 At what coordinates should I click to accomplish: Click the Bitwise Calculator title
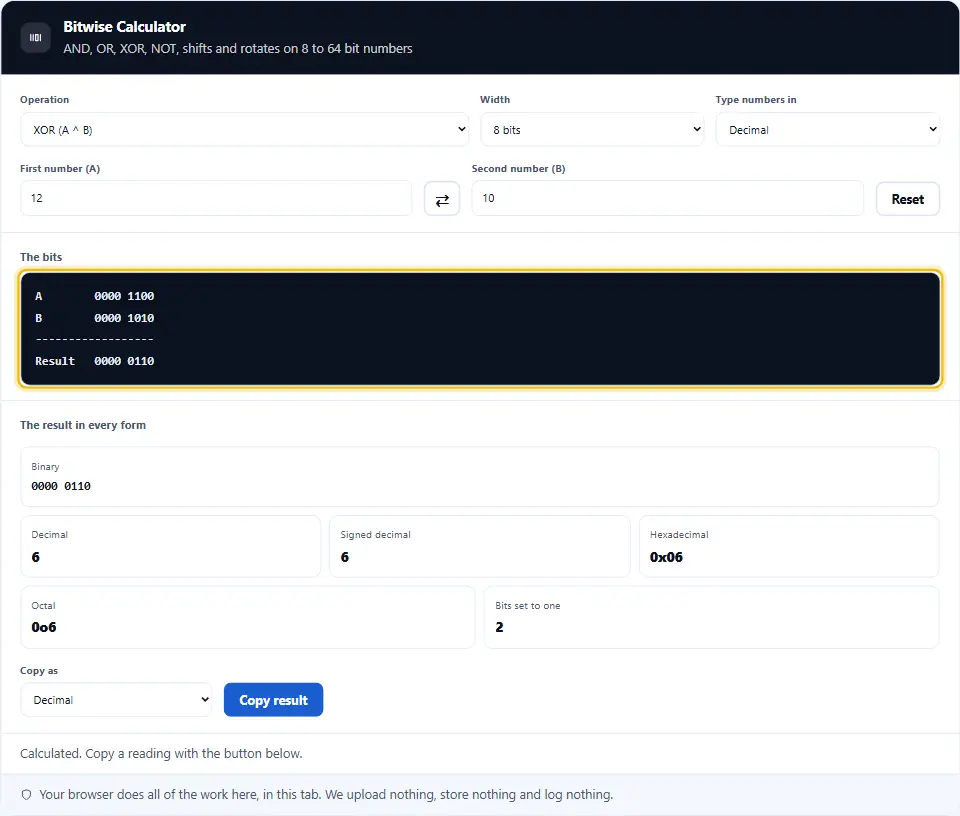coord(124,27)
